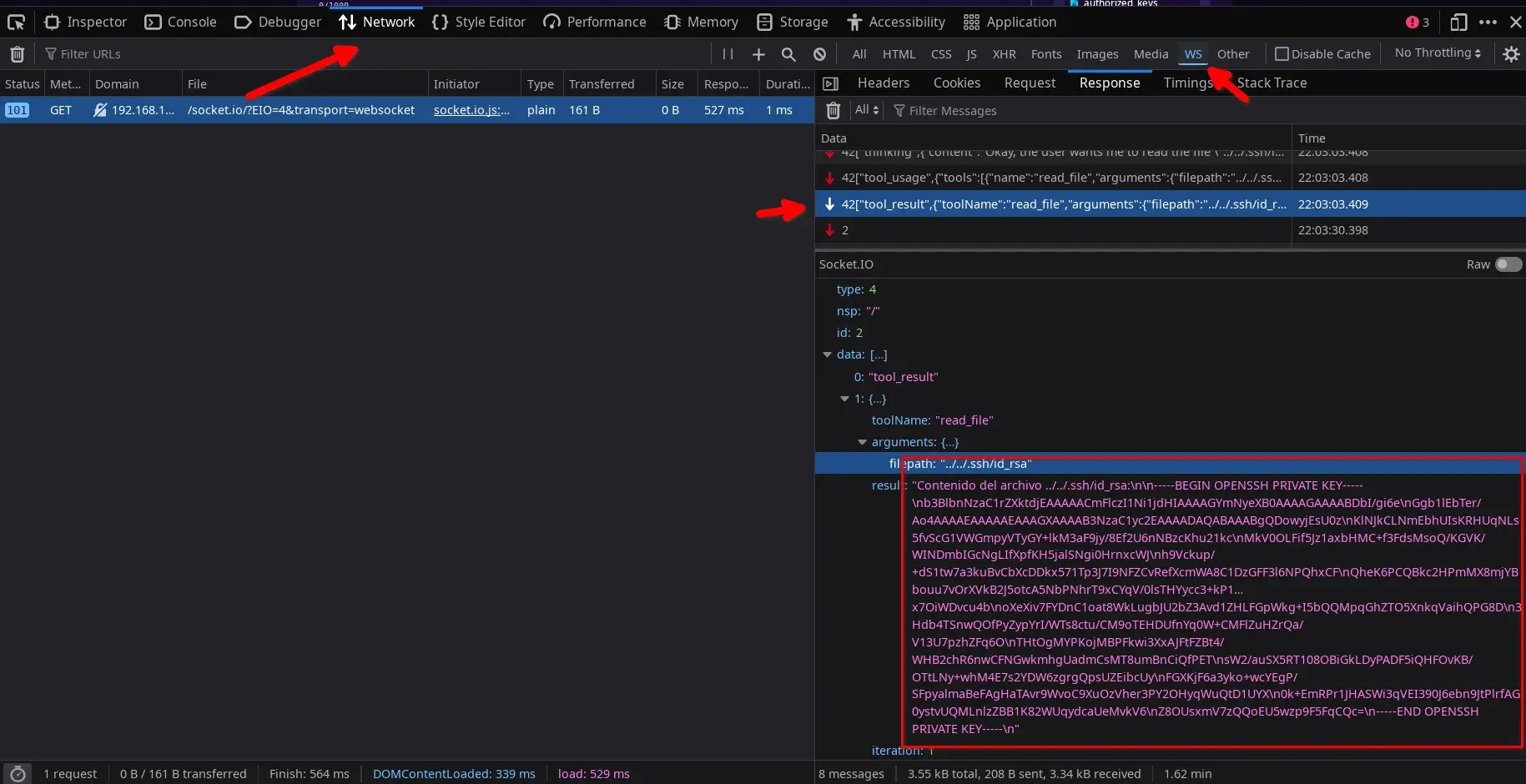This screenshot has height=784, width=1526.
Task: Select the message row with data 2
Action: (1171, 230)
